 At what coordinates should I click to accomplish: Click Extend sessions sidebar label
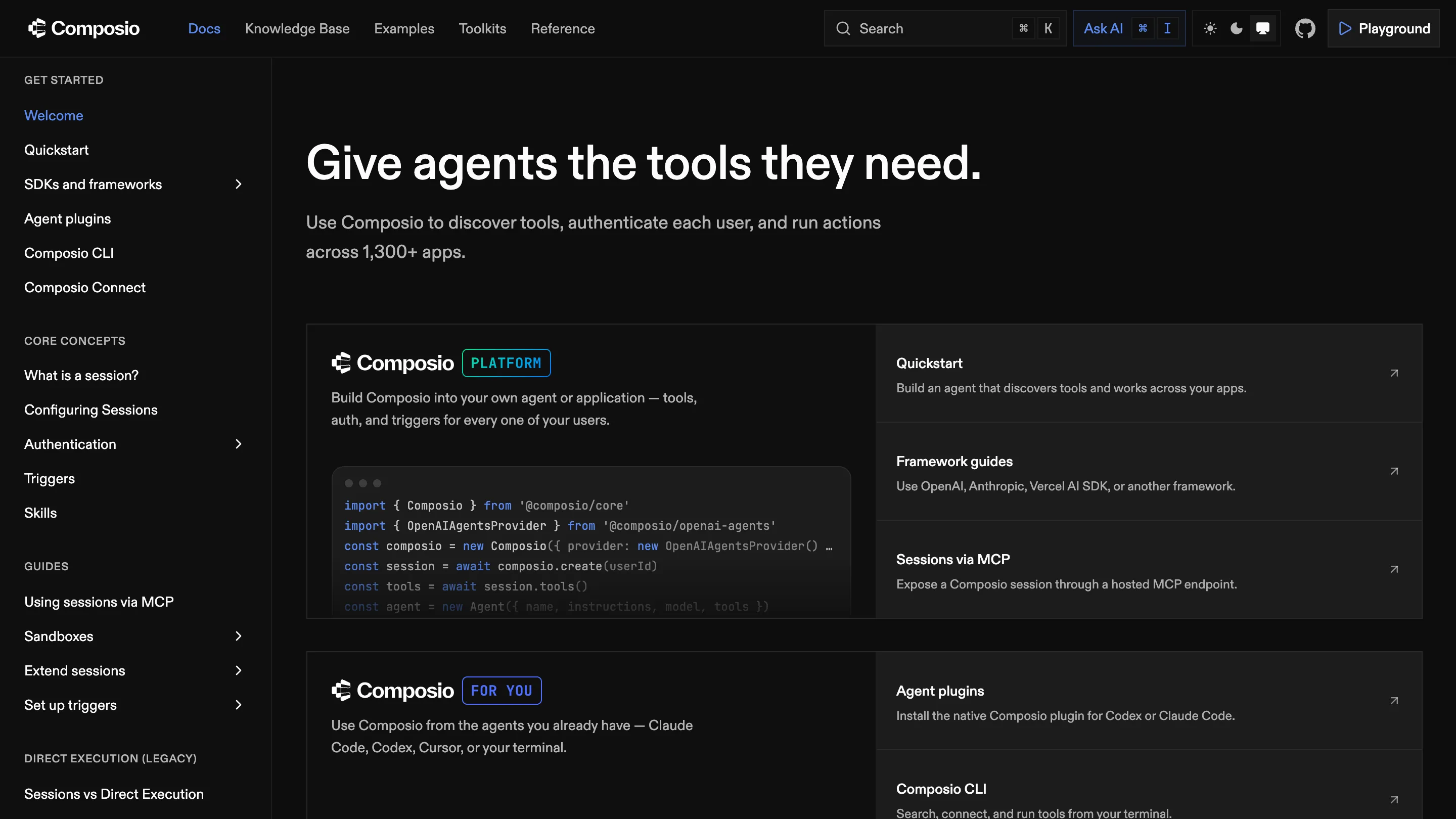pyautogui.click(x=75, y=670)
